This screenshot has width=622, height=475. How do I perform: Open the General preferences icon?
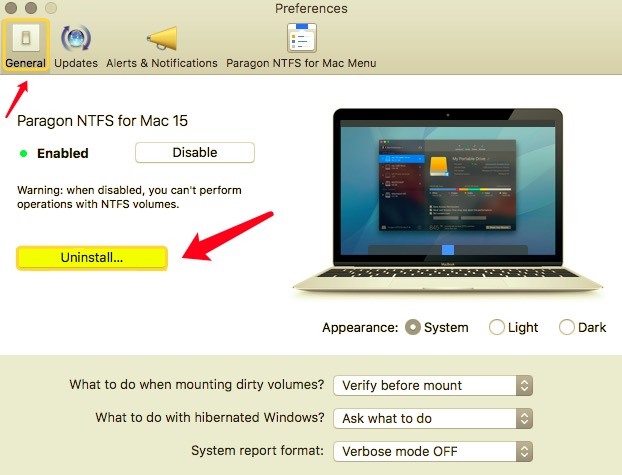point(26,38)
